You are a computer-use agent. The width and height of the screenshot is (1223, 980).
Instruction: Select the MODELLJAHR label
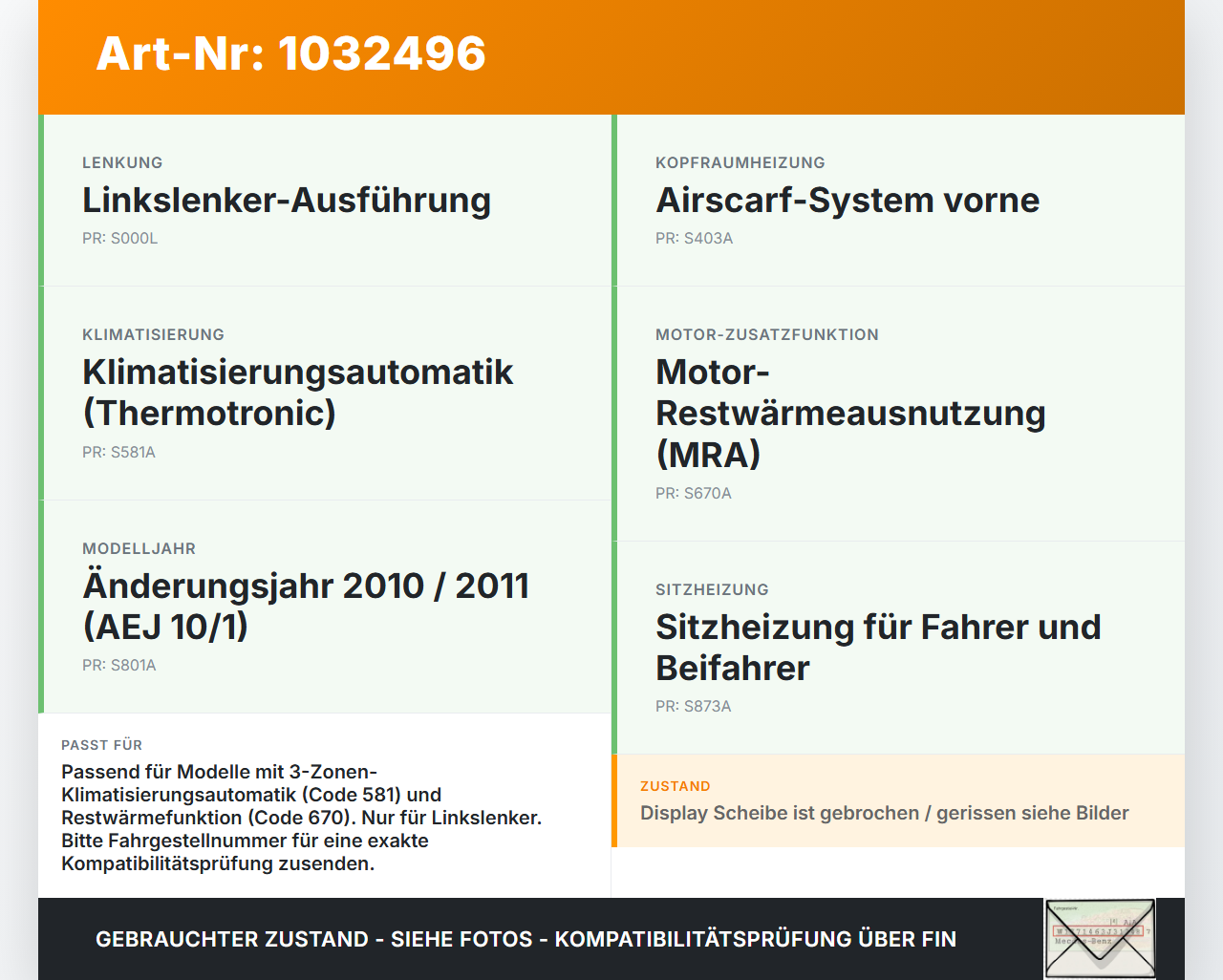[139, 549]
